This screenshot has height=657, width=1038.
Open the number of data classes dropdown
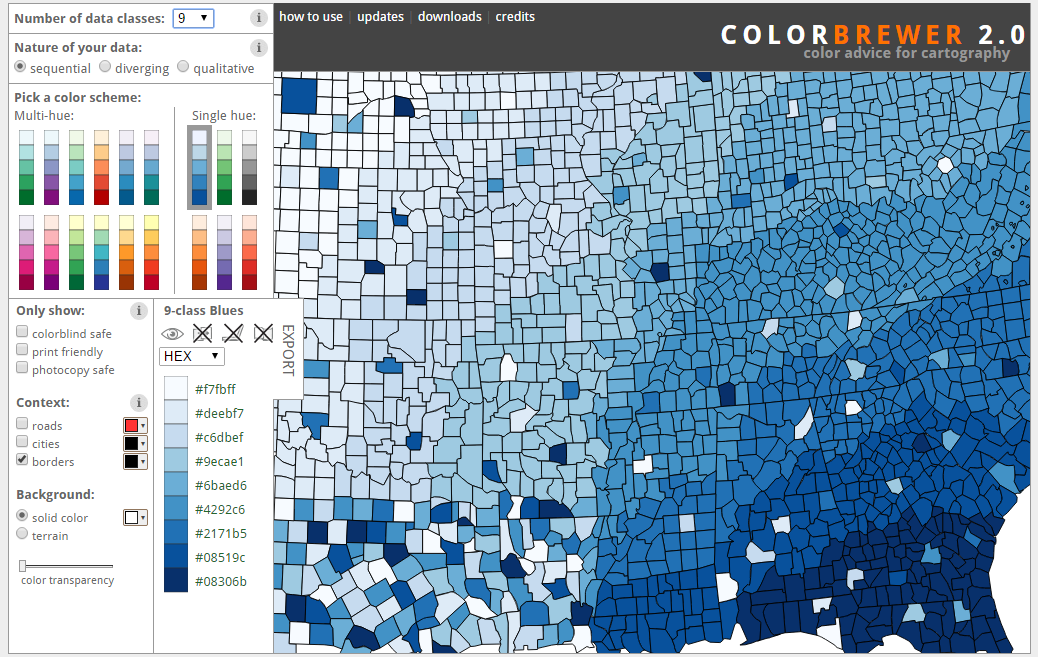[x=192, y=17]
